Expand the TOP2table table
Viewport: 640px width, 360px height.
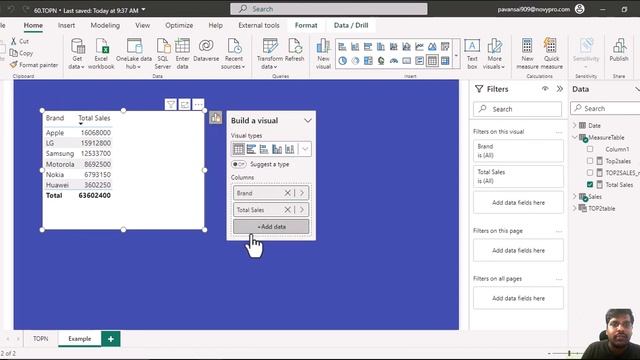click(575, 209)
